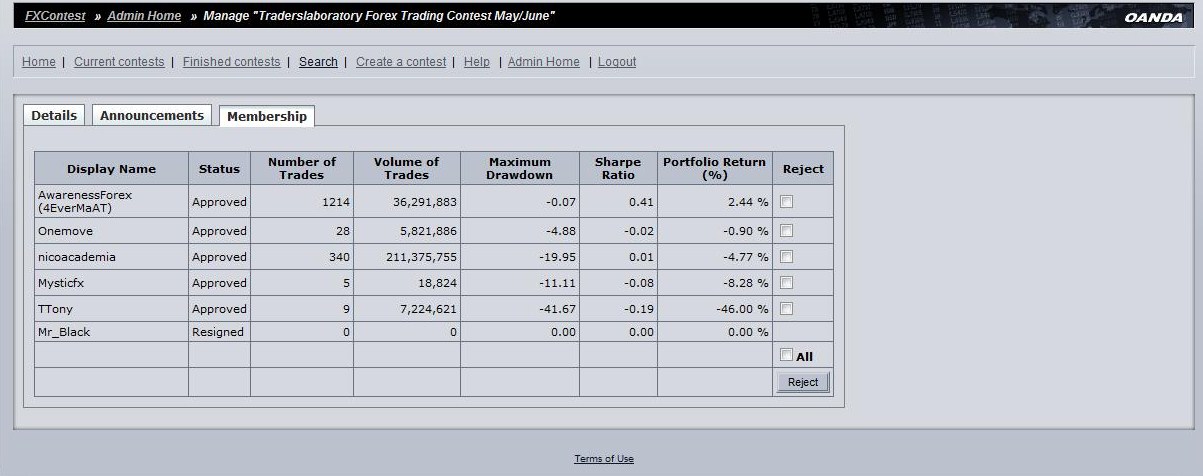Click the OANDA logo
The height and width of the screenshot is (476, 1203).
point(1153,17)
